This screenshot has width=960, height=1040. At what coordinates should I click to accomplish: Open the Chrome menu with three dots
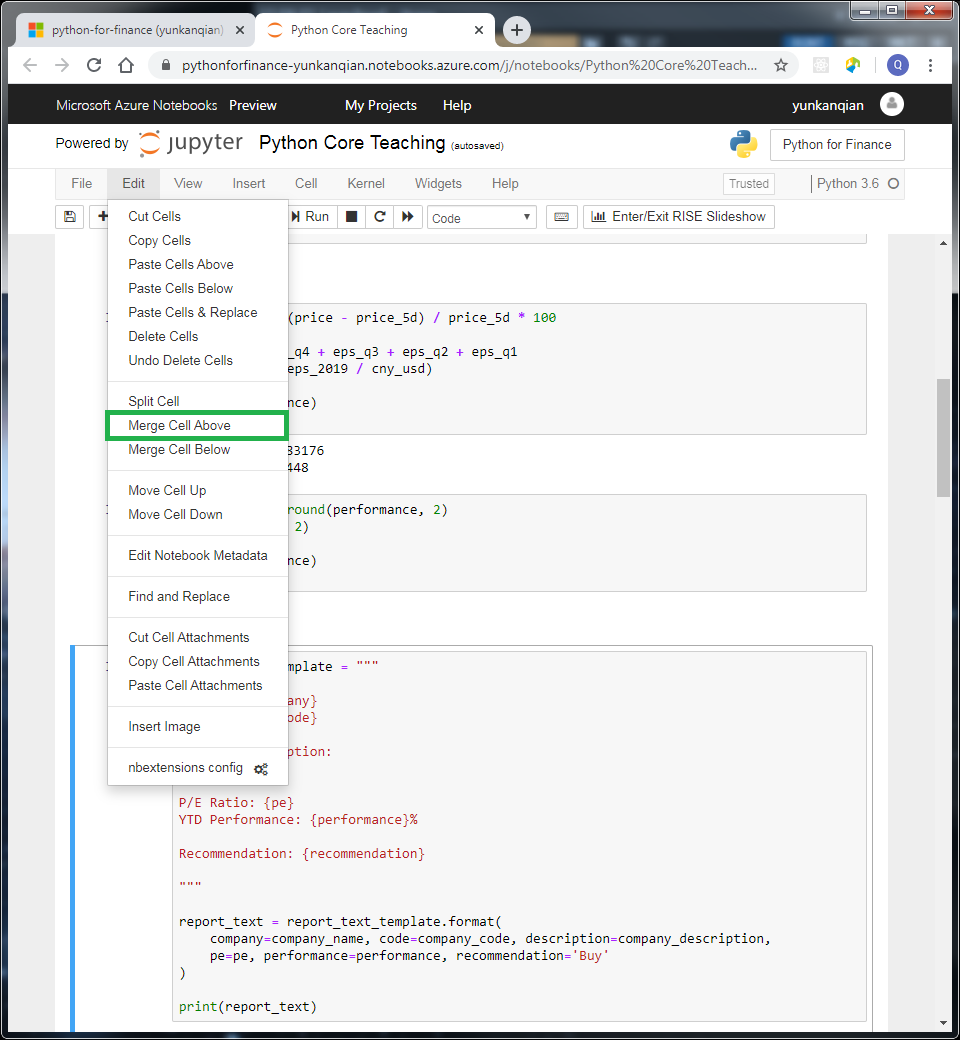(x=931, y=64)
